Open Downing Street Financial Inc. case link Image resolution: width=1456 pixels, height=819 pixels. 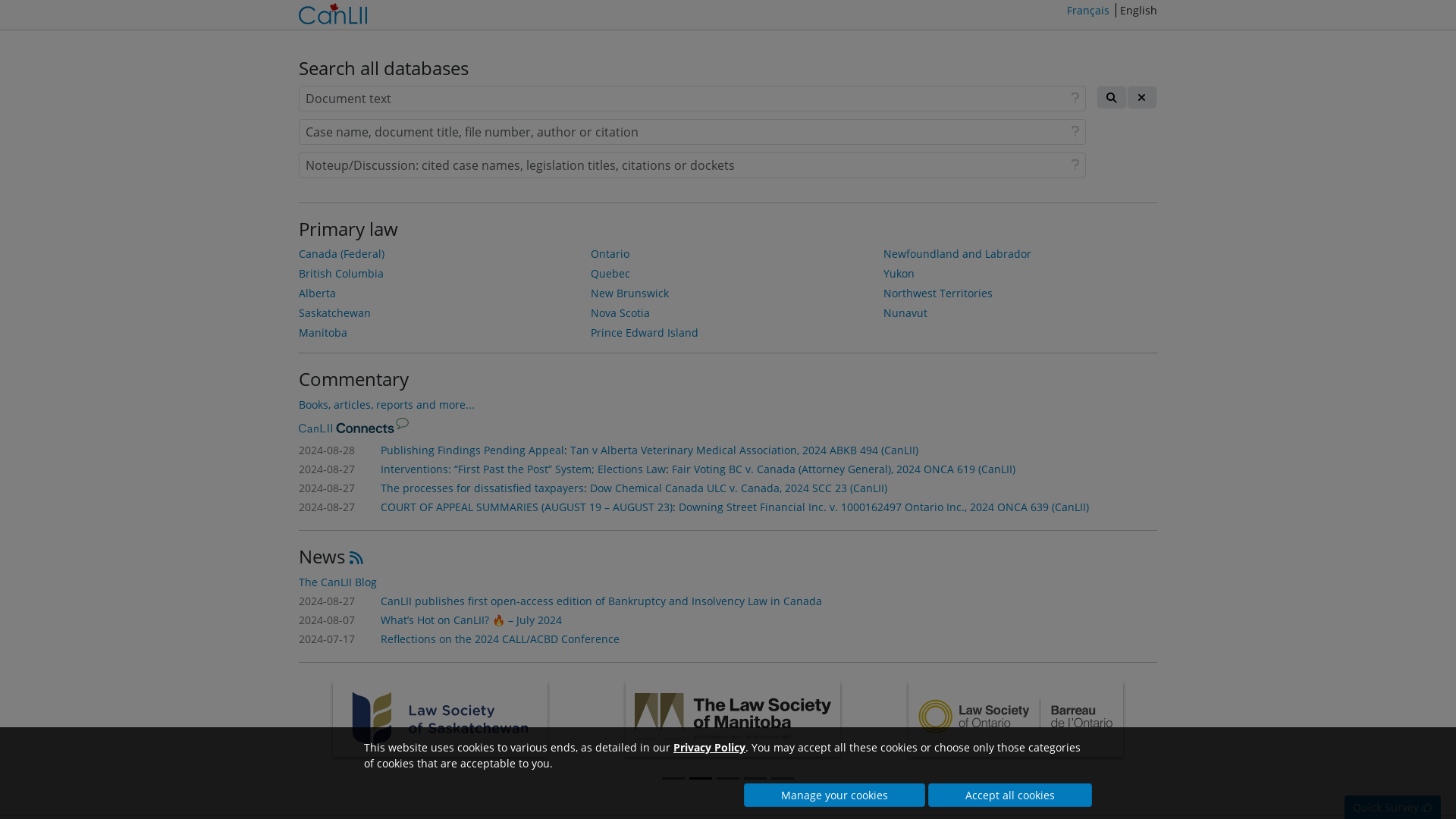coord(883,507)
